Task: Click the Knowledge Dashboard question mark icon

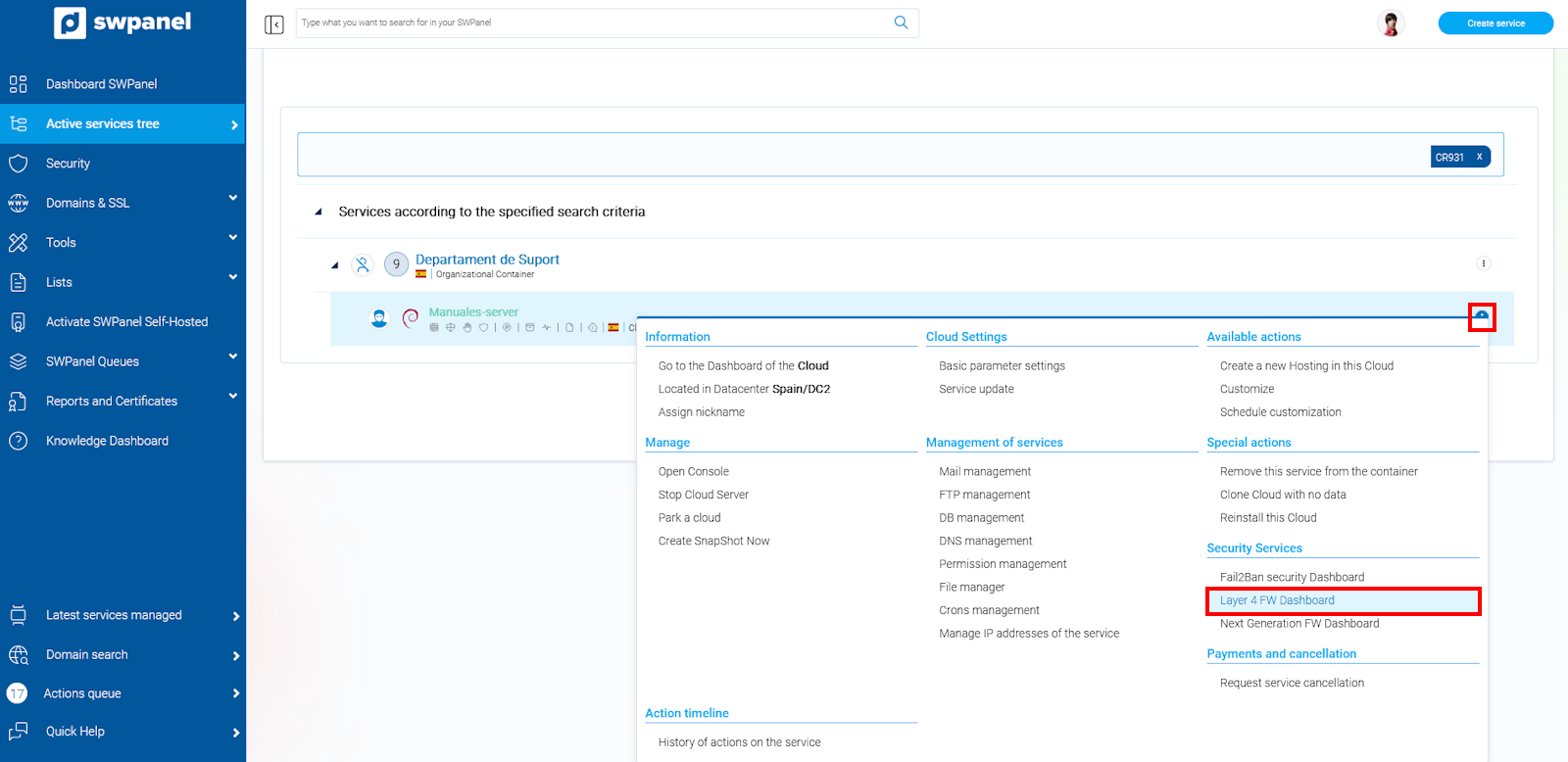Action: (19, 441)
